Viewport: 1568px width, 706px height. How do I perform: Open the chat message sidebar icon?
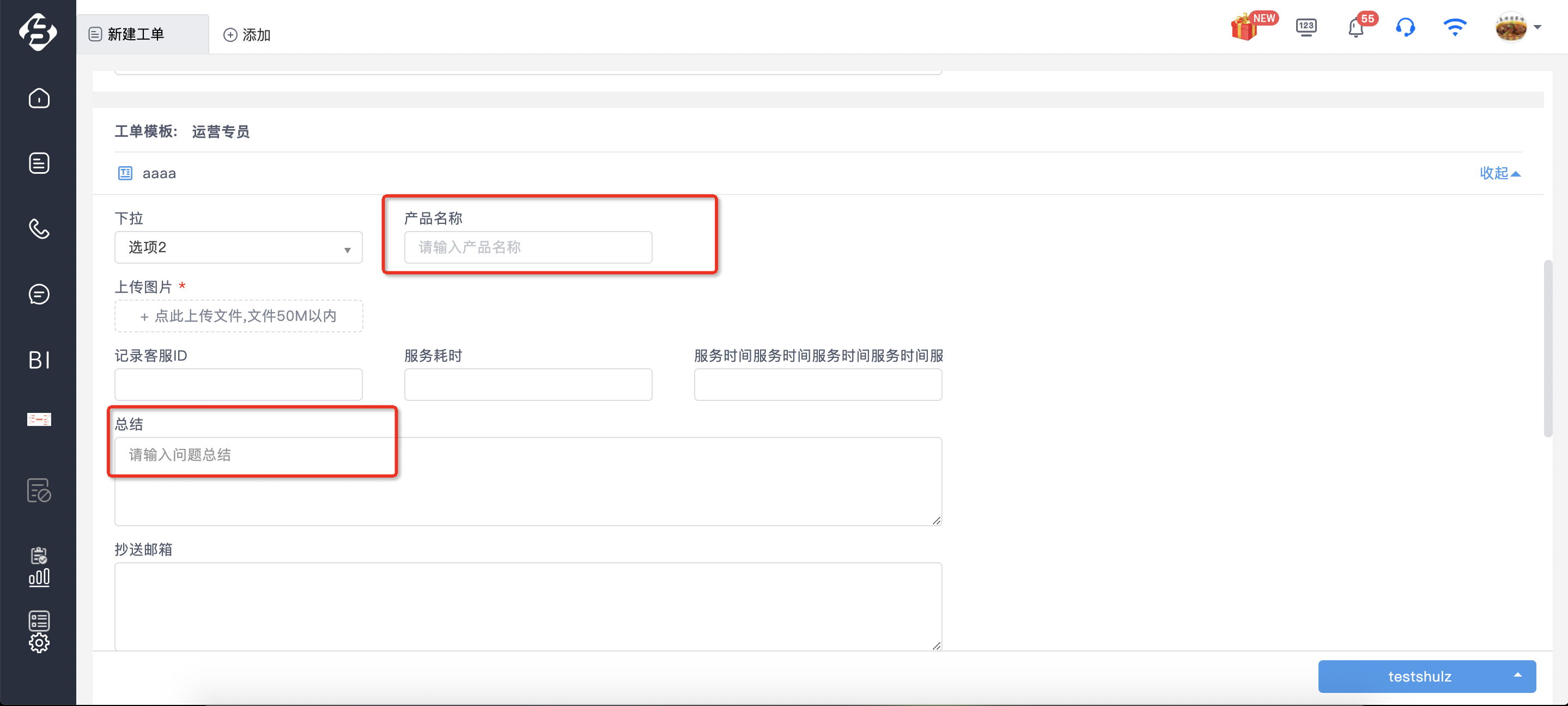[x=39, y=295]
